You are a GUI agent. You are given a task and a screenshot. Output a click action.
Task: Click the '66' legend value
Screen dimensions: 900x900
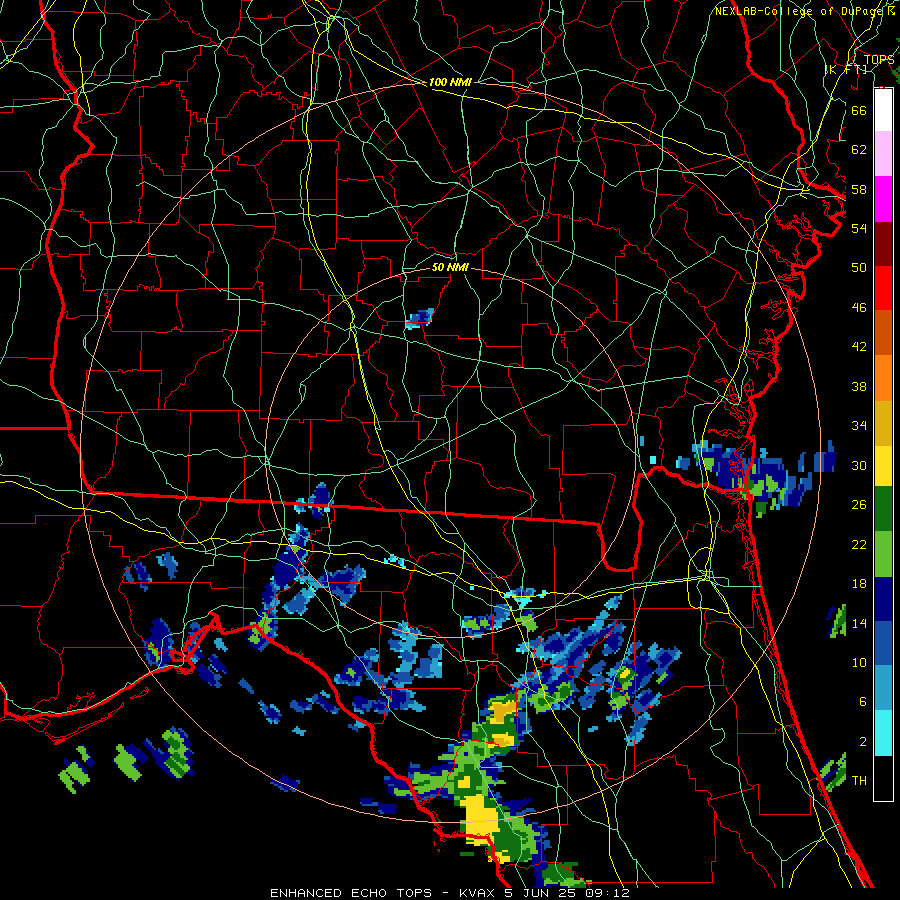click(859, 110)
